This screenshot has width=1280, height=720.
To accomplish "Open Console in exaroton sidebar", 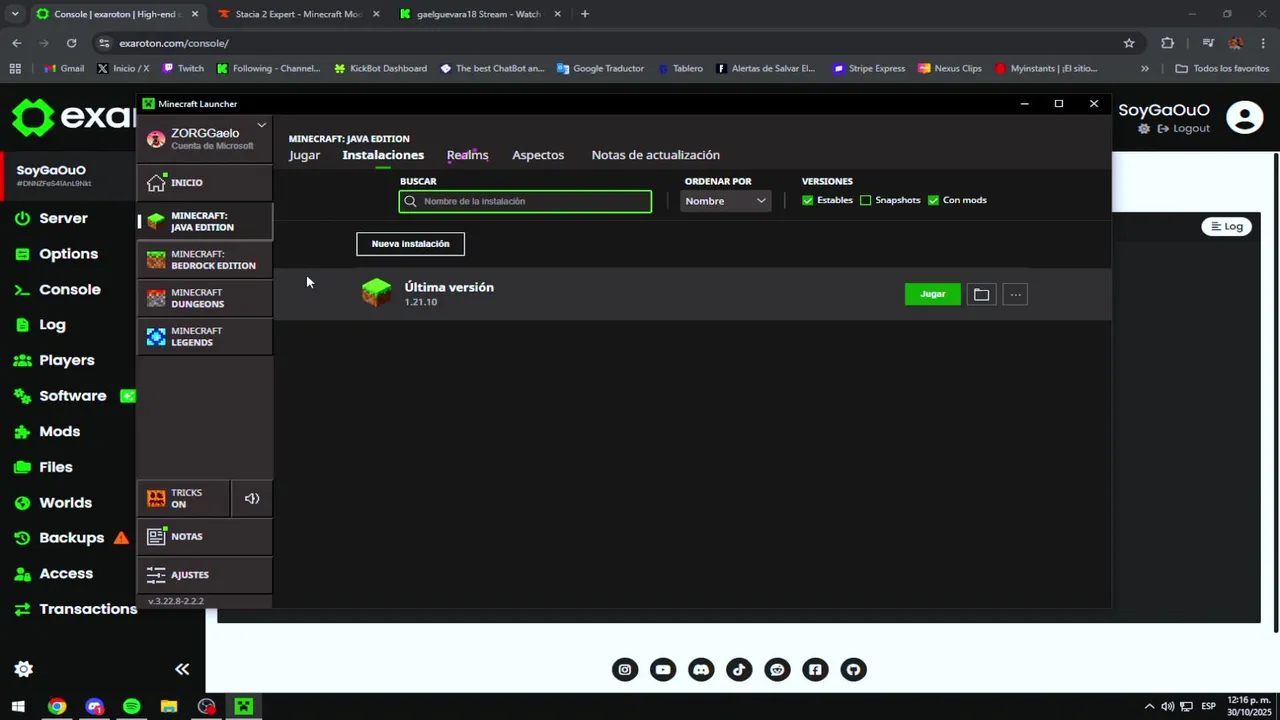I will [x=69, y=289].
